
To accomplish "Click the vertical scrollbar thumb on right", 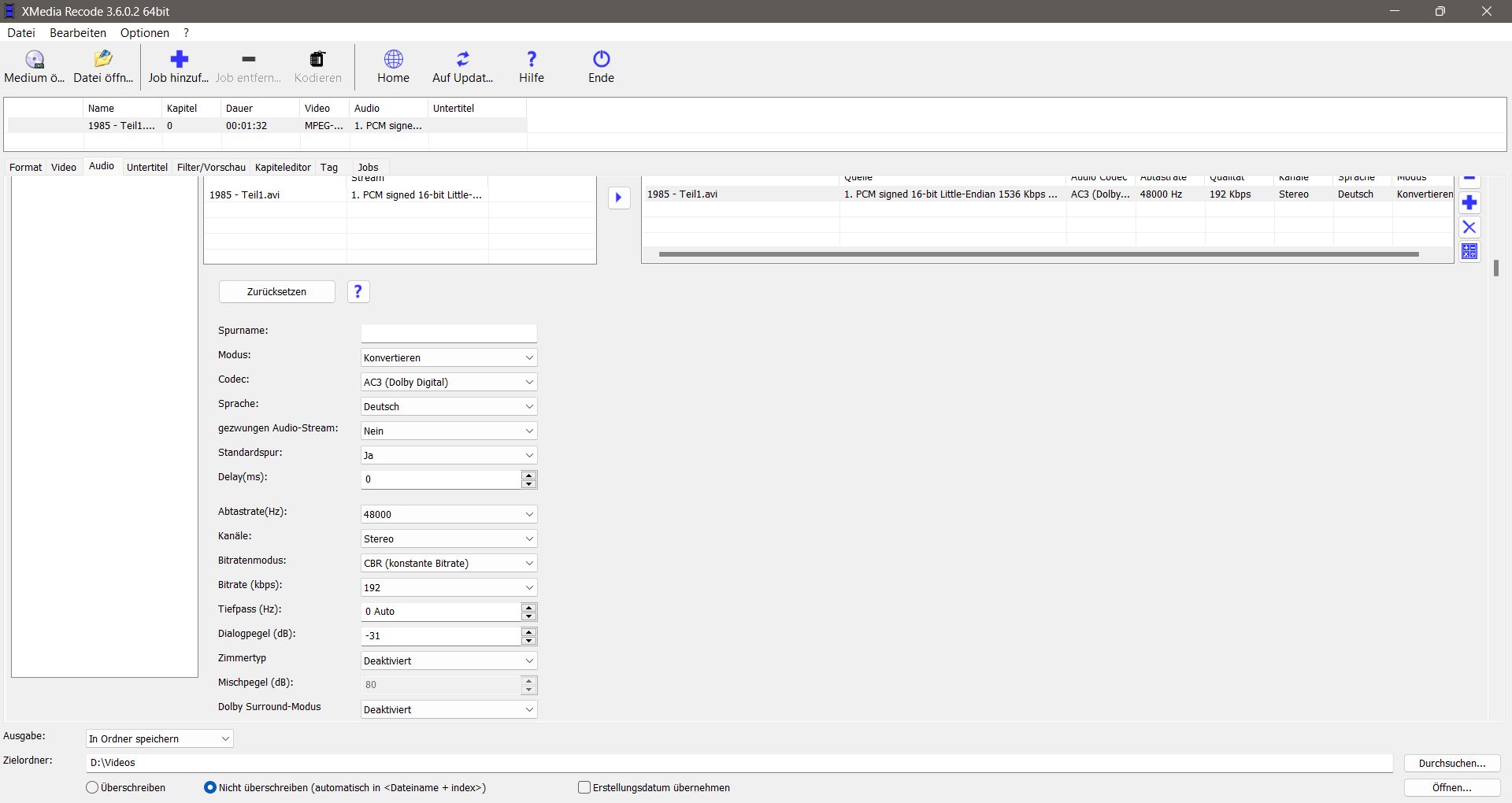I will (1495, 268).
